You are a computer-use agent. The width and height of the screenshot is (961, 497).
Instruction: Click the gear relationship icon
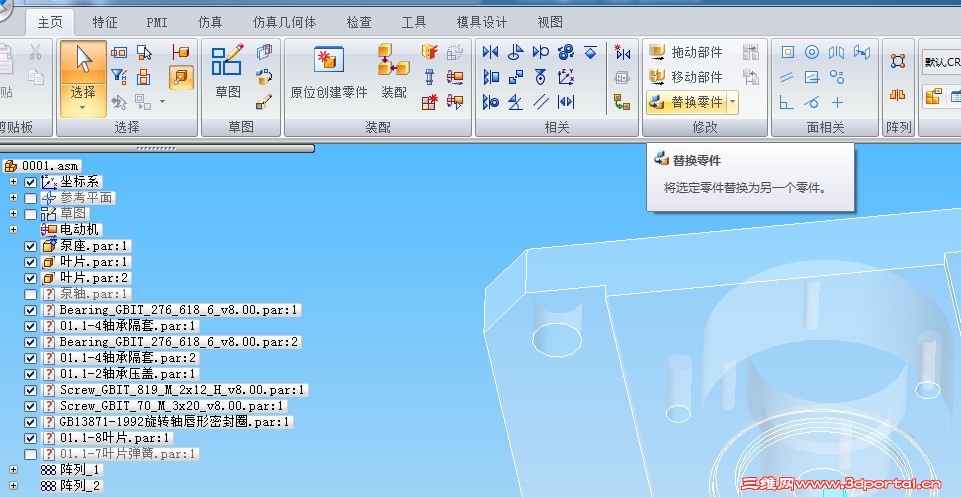pyautogui.click(x=566, y=52)
